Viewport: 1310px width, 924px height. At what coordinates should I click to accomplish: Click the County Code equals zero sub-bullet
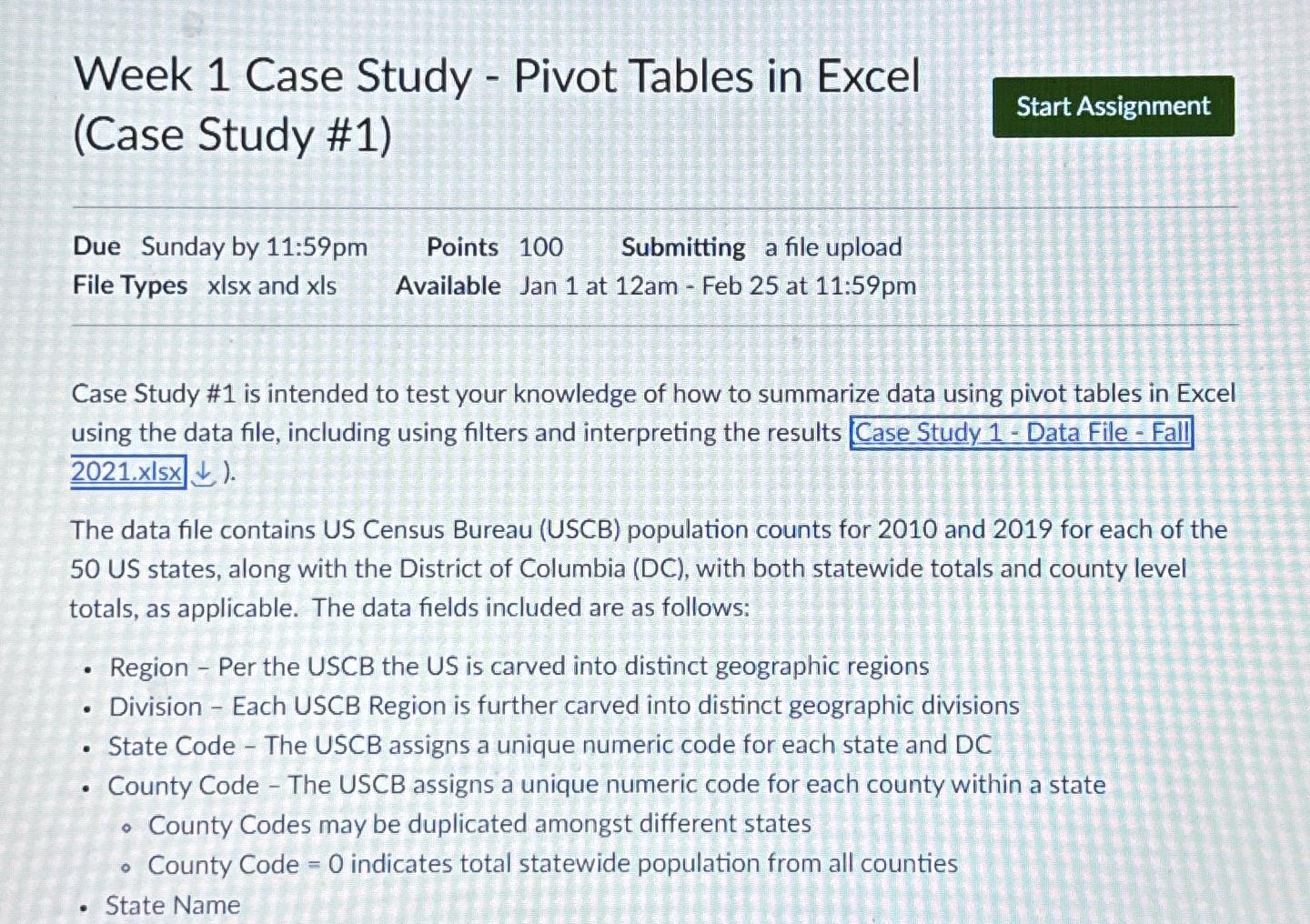pos(554,864)
